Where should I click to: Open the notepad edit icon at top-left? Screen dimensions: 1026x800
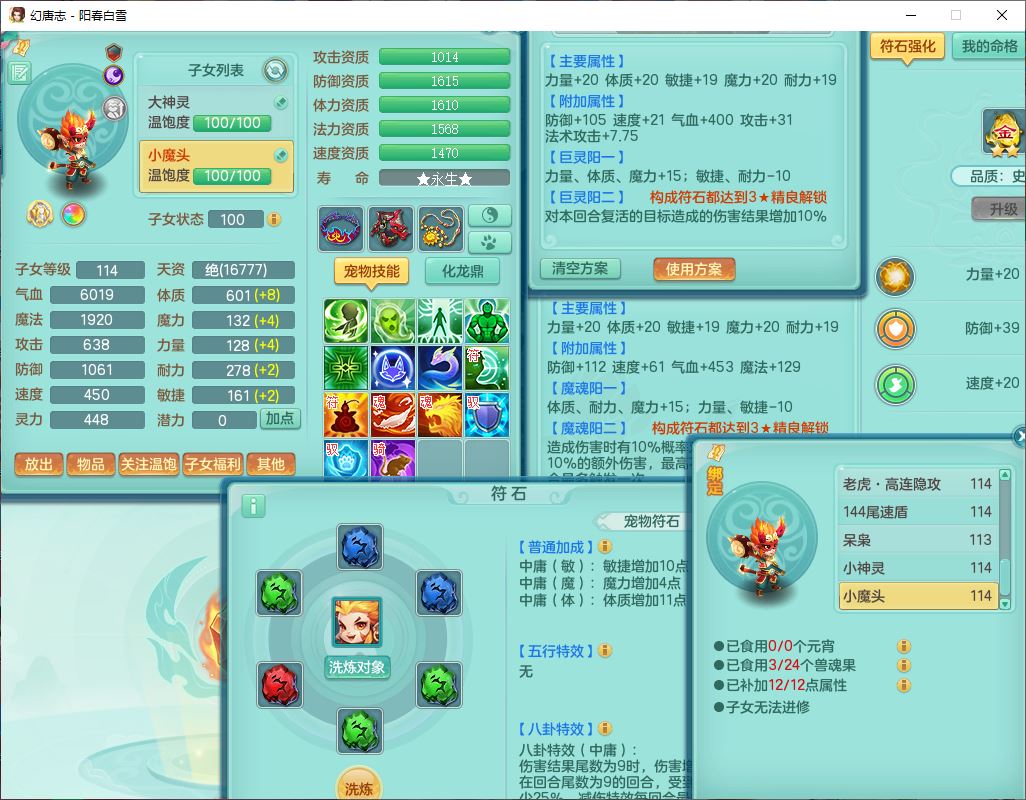(x=20, y=73)
